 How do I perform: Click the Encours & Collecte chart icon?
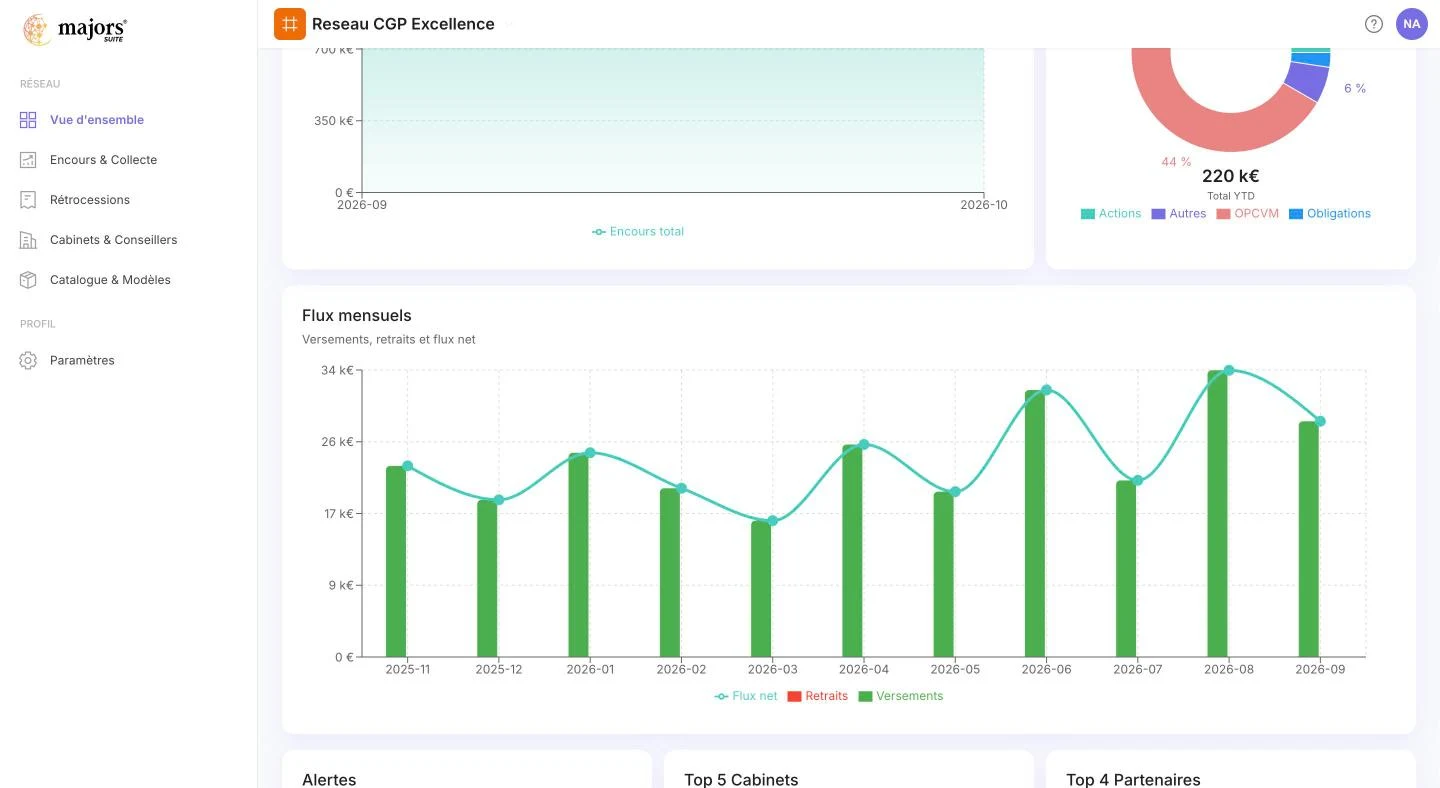pos(28,160)
